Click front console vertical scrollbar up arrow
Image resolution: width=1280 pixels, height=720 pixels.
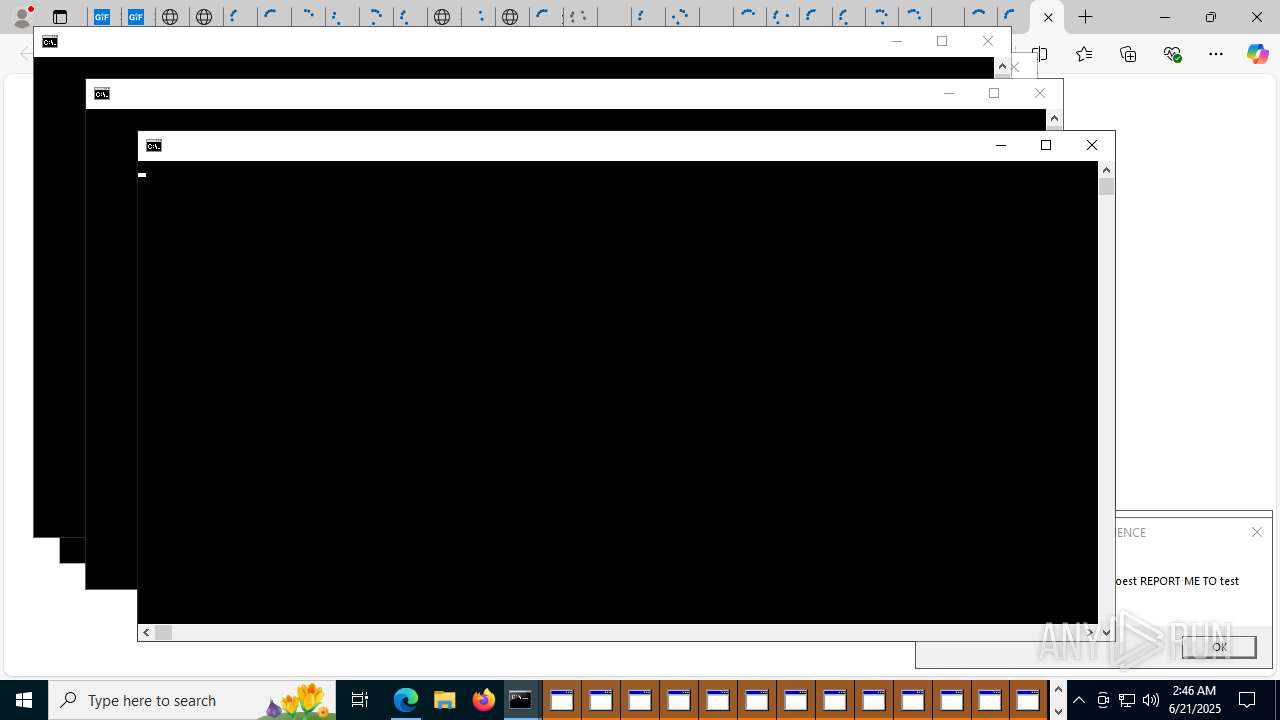(x=1106, y=170)
